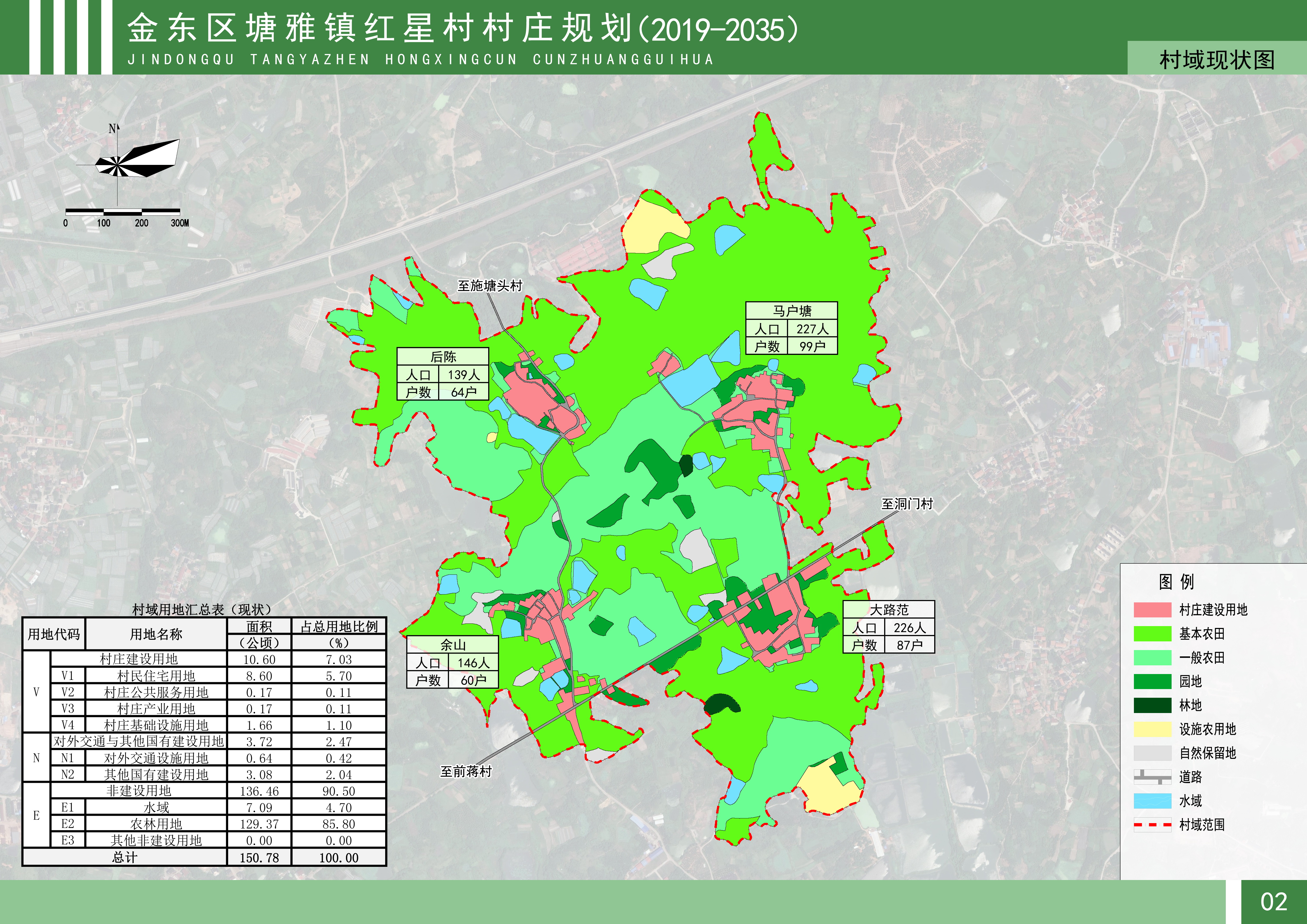Screen dimensions: 1307x924
Task: Click the 其他非建设用地 row name
Action: pyautogui.click(x=156, y=840)
